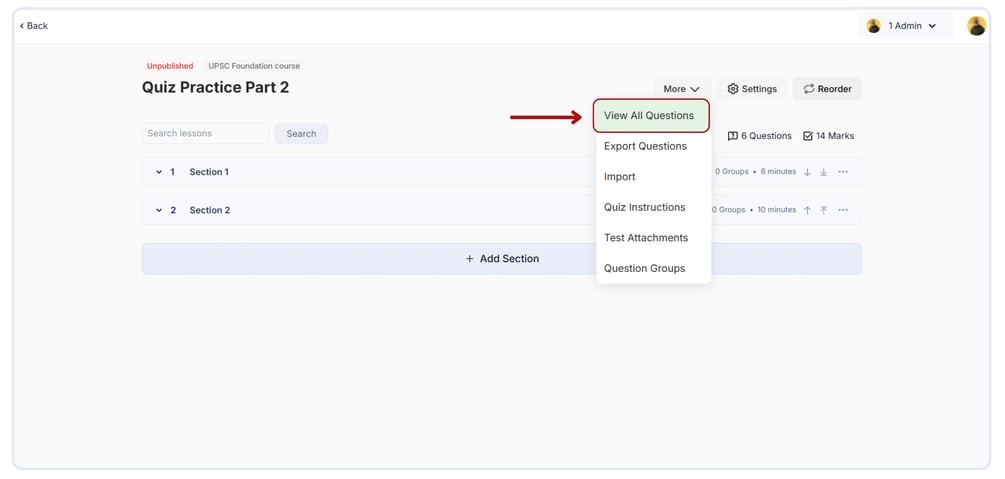
Task: Click the Search button
Action: click(301, 133)
